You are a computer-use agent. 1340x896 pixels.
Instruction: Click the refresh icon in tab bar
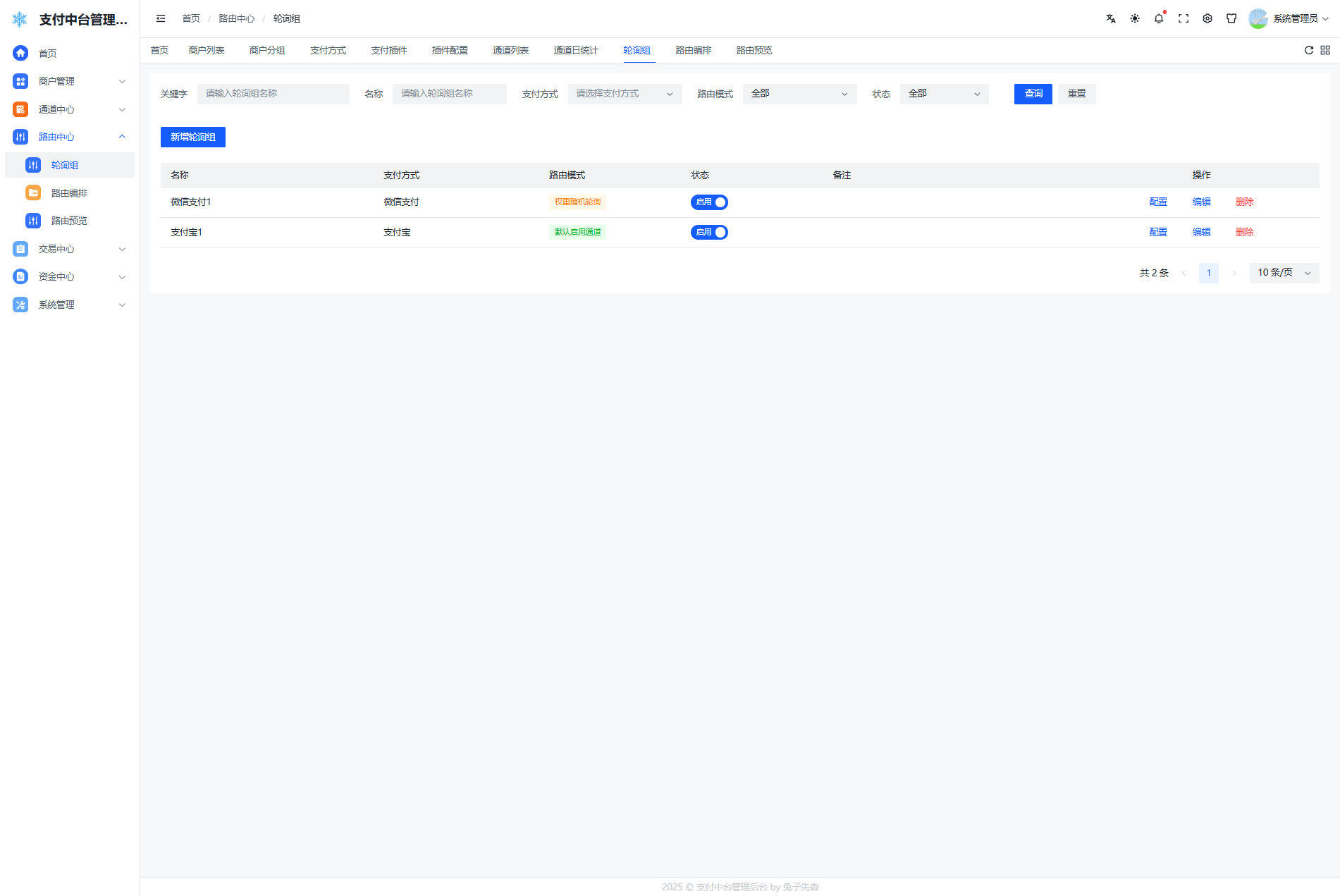(x=1309, y=50)
